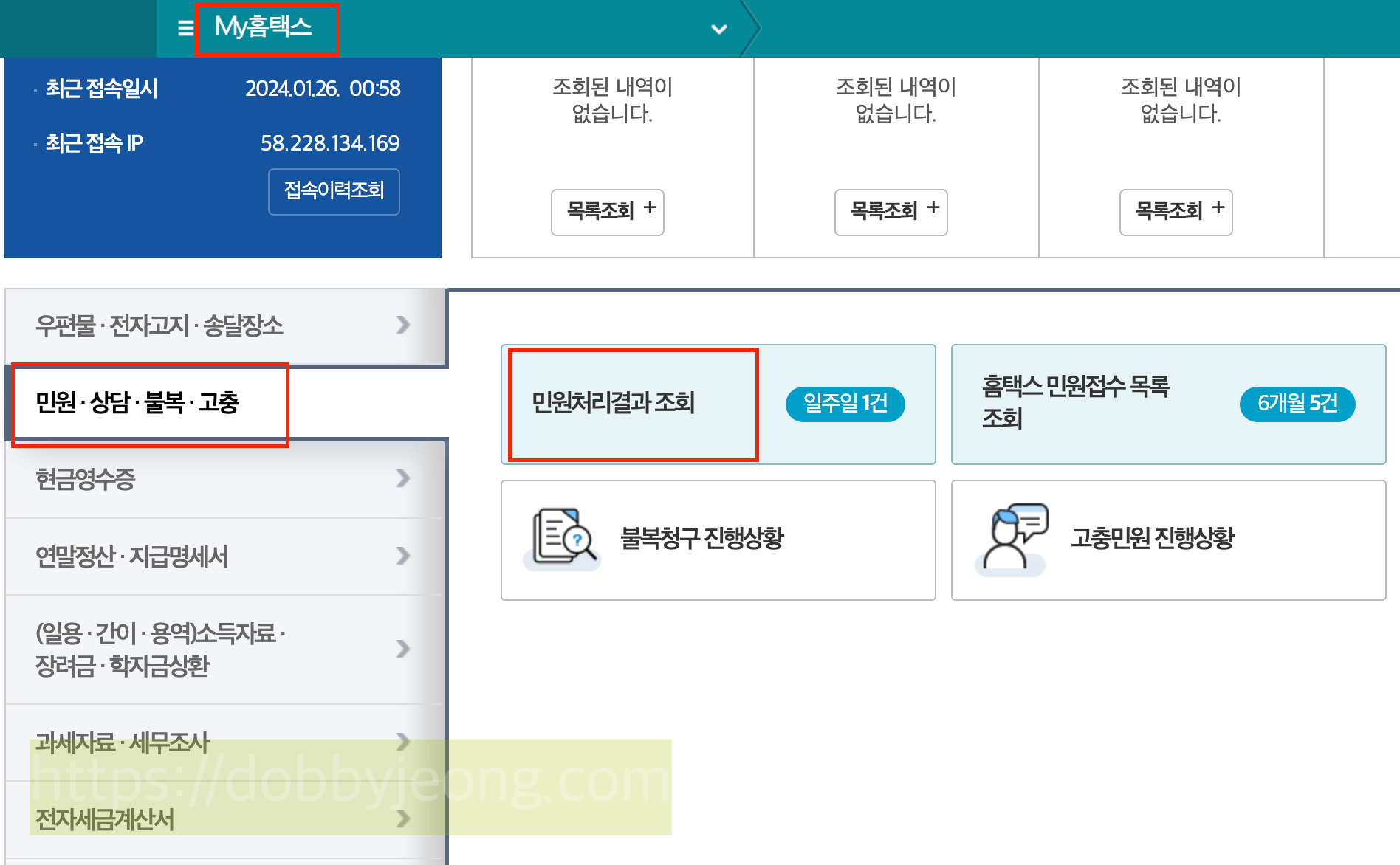The height and width of the screenshot is (865, 1400).
Task: Open the rightmost 목록조회 + button
Action: (1176, 212)
